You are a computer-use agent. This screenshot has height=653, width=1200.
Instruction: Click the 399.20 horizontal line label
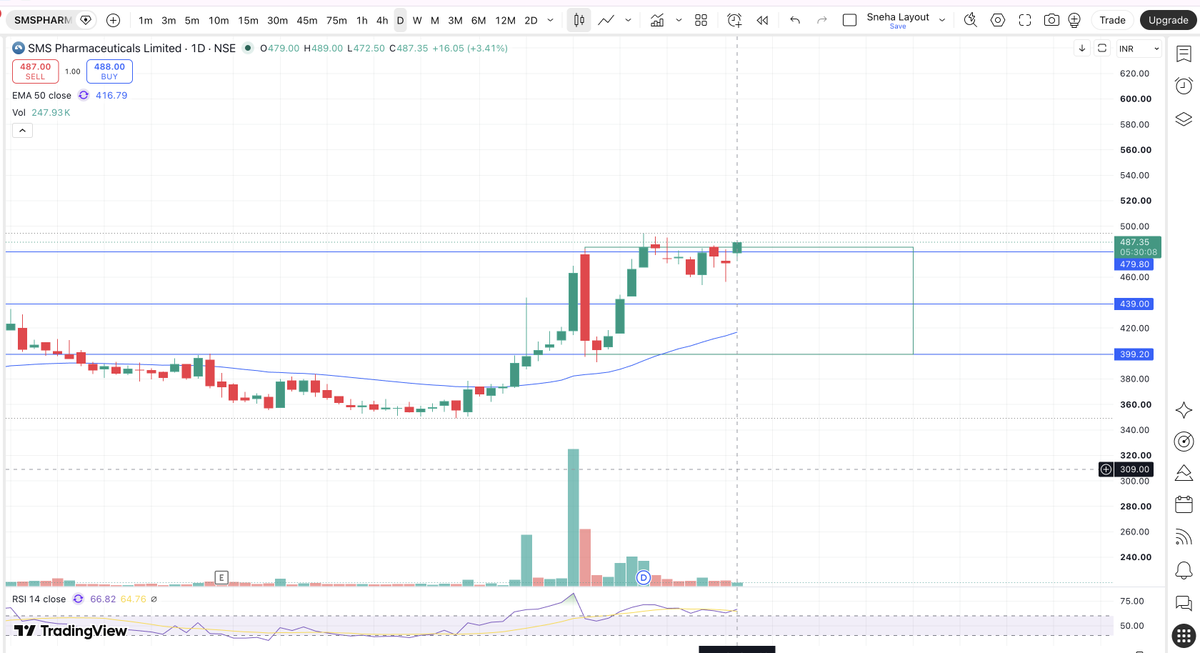click(x=1135, y=354)
